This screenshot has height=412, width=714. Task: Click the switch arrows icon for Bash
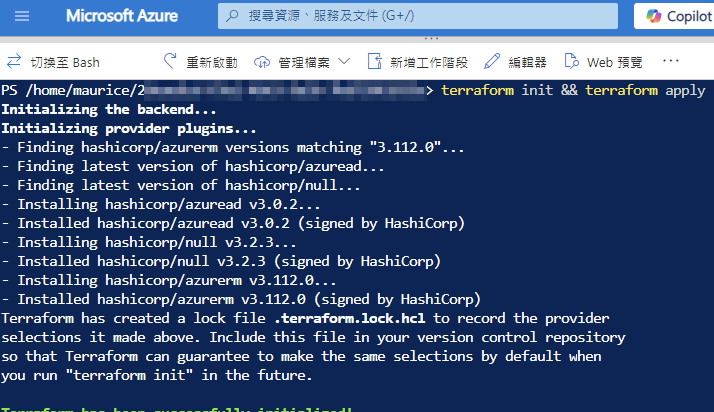pos(15,62)
